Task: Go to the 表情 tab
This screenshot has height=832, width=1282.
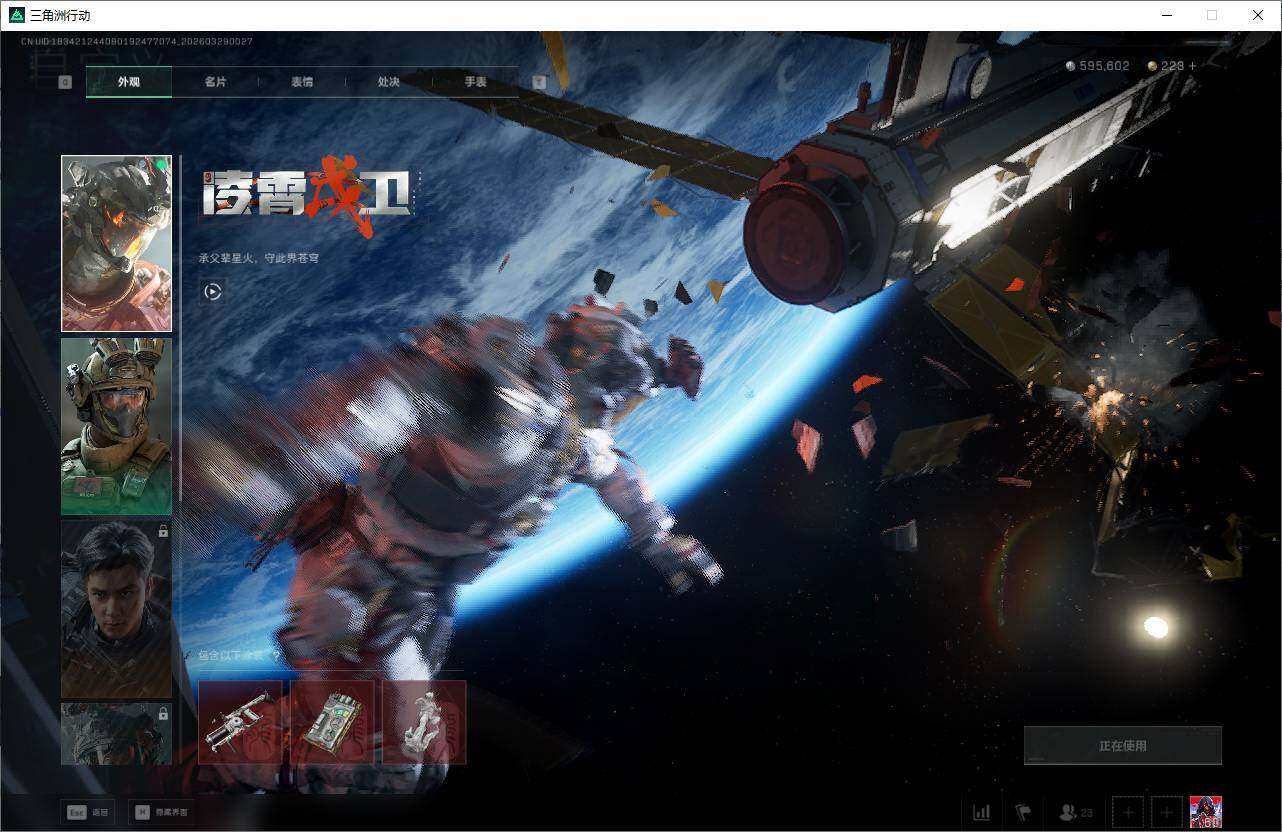Action: (302, 82)
